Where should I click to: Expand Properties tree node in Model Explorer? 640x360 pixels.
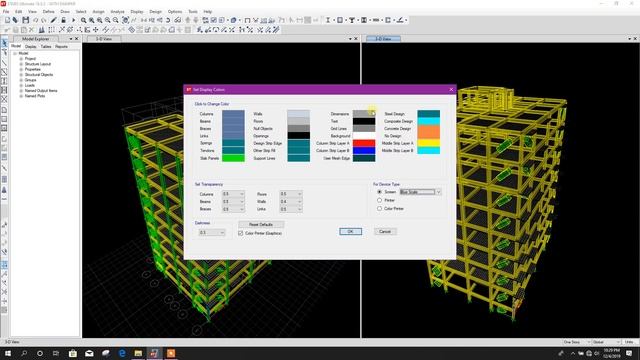21,69
